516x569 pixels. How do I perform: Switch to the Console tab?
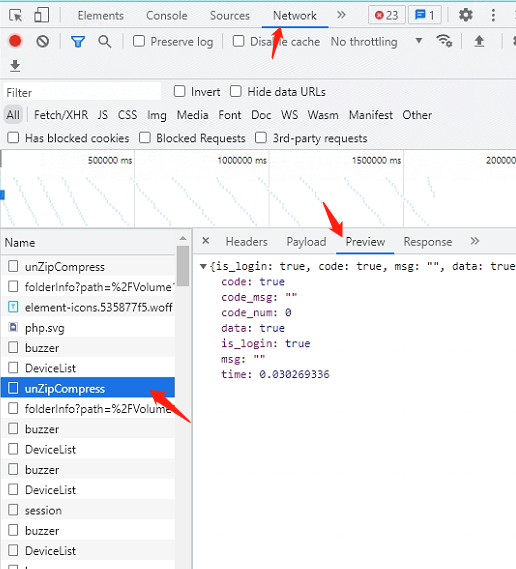[167, 16]
